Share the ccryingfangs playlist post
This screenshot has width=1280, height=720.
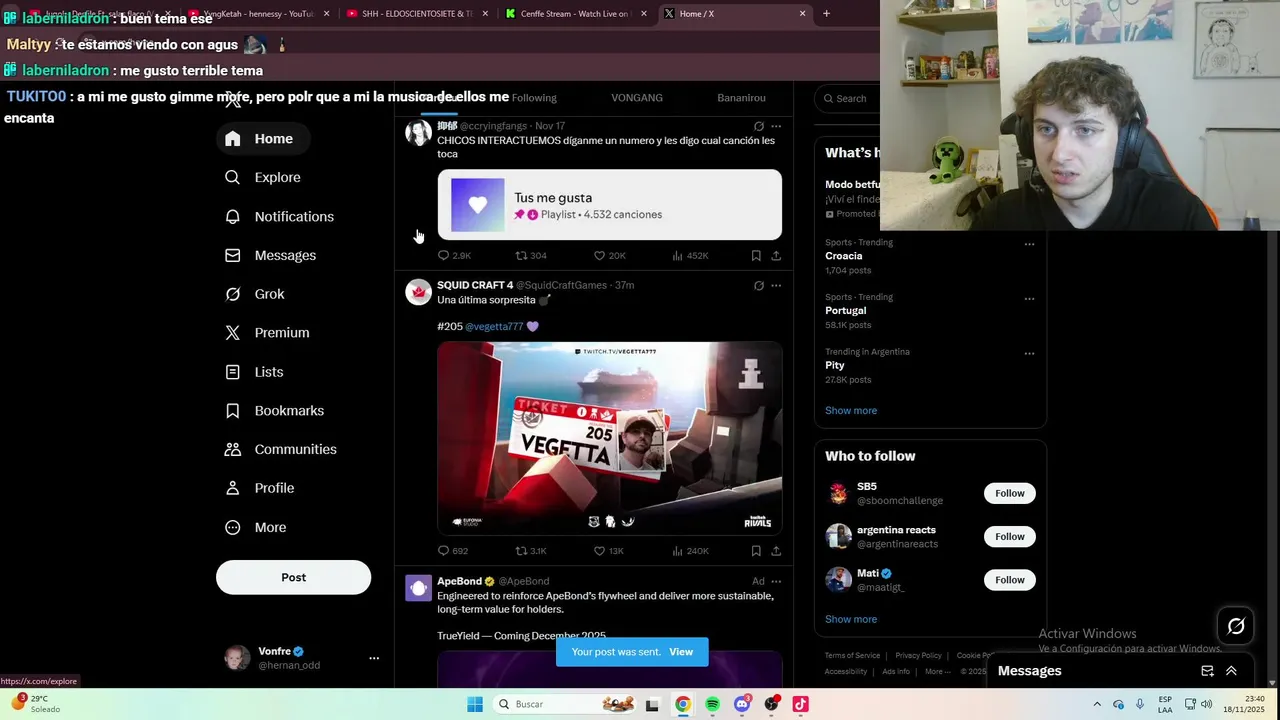(776, 256)
